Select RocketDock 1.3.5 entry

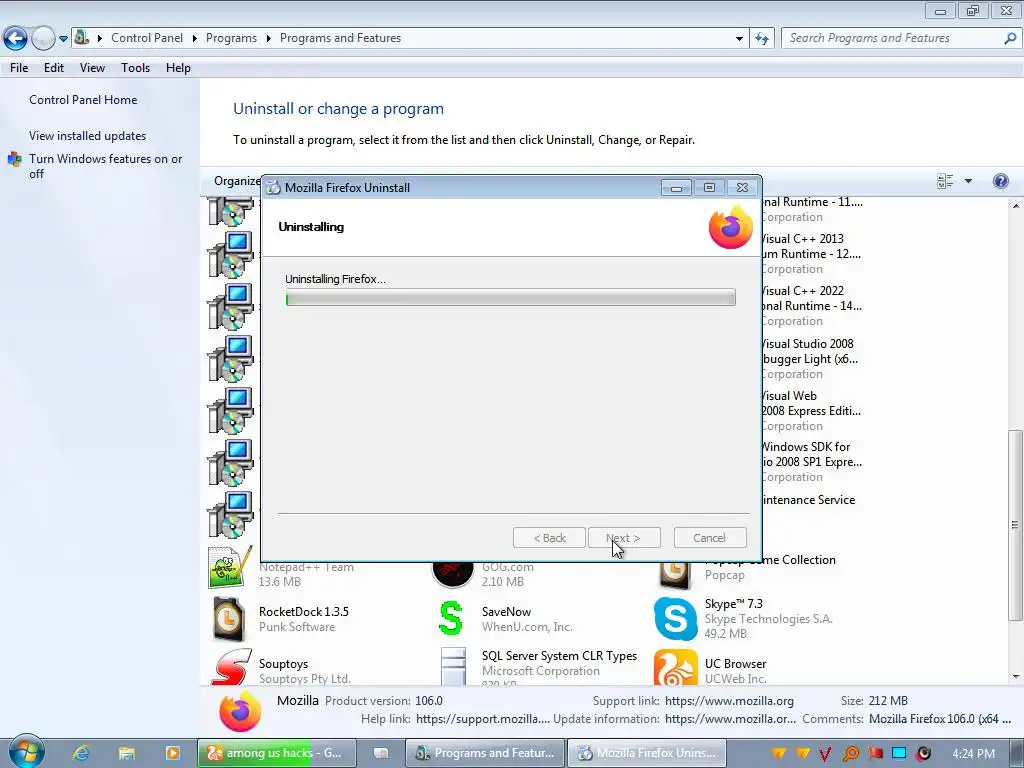coord(304,619)
